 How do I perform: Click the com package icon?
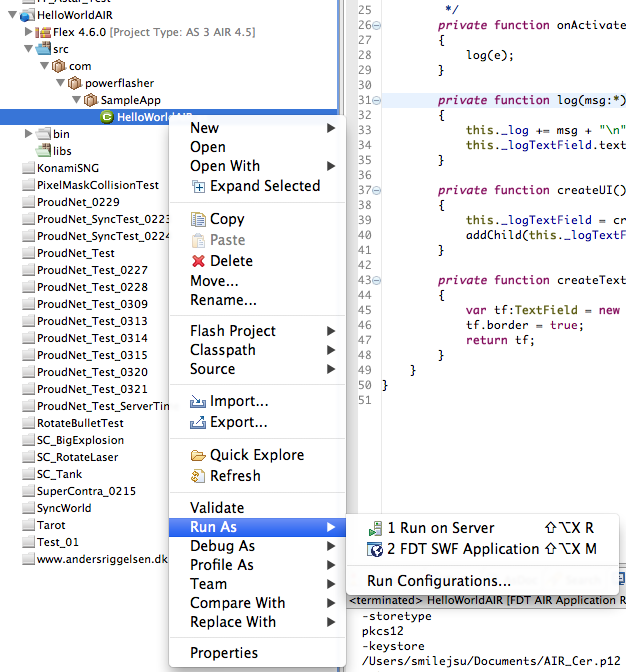pos(59,66)
